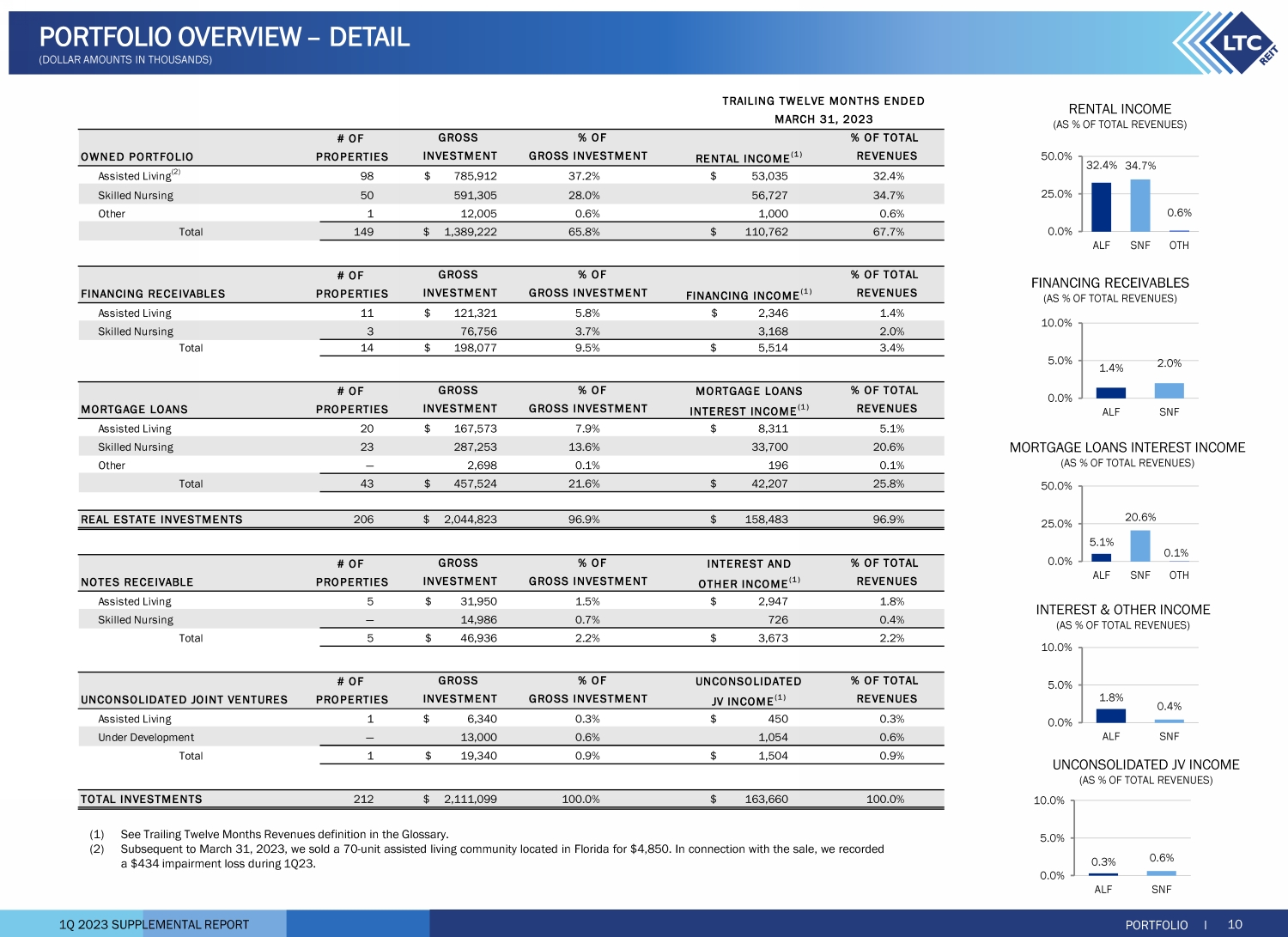
Task: Select Total Investments gross investment value 2,111,099
Action: (x=470, y=799)
